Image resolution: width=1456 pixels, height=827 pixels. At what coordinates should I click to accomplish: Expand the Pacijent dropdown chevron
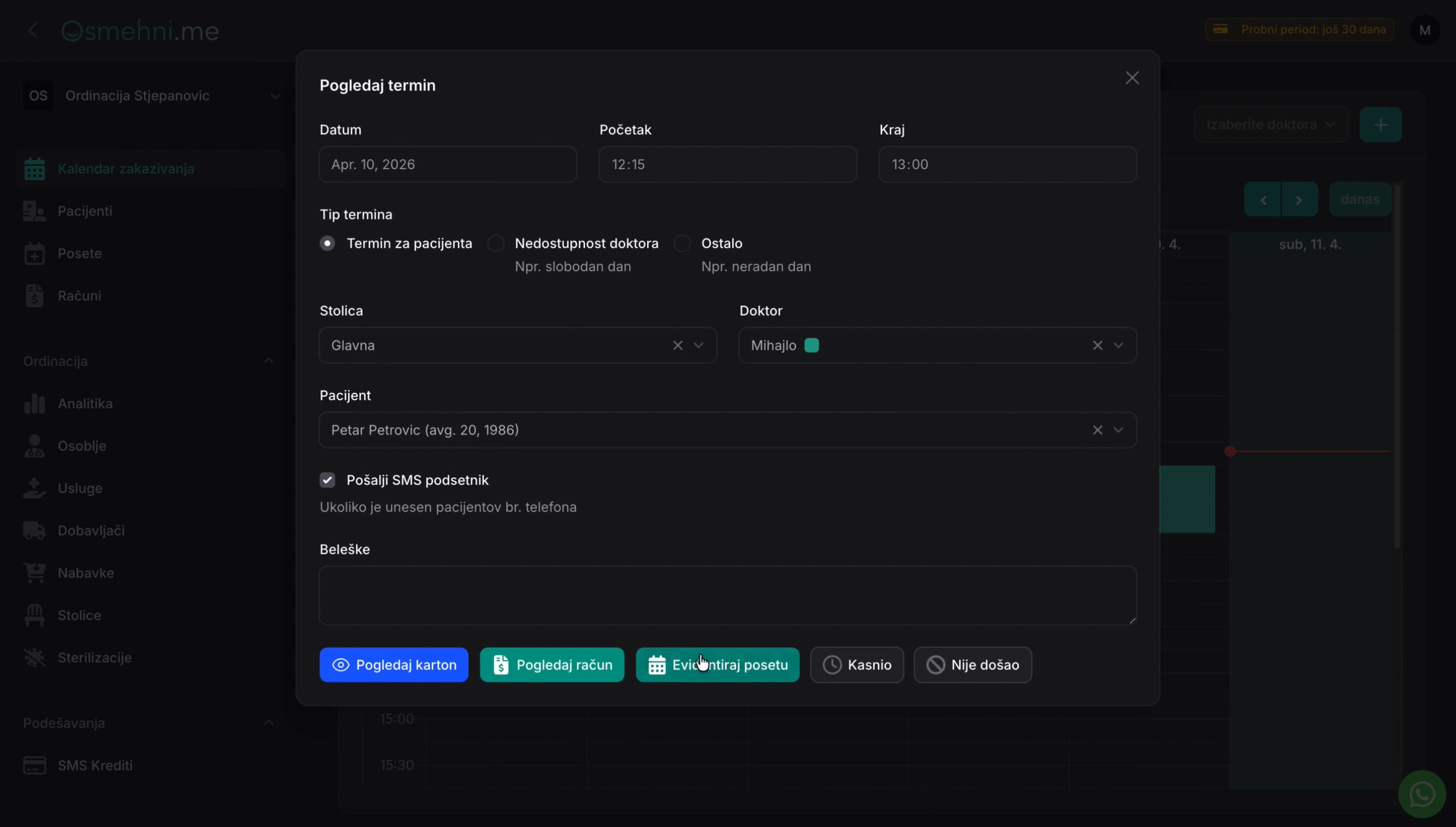click(1118, 430)
